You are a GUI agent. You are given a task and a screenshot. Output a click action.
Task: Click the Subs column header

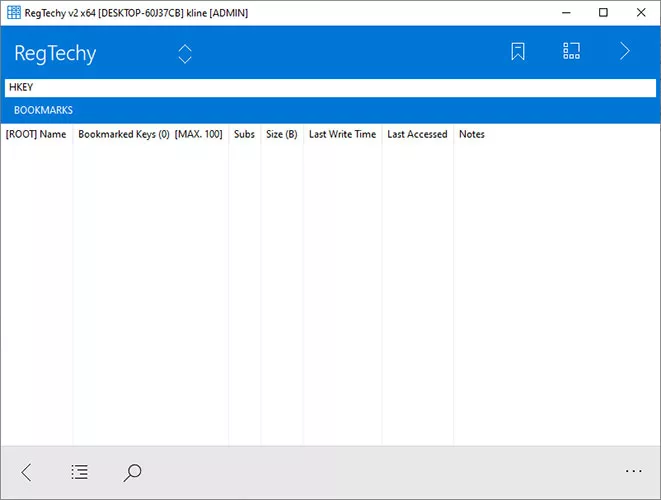click(x=244, y=134)
